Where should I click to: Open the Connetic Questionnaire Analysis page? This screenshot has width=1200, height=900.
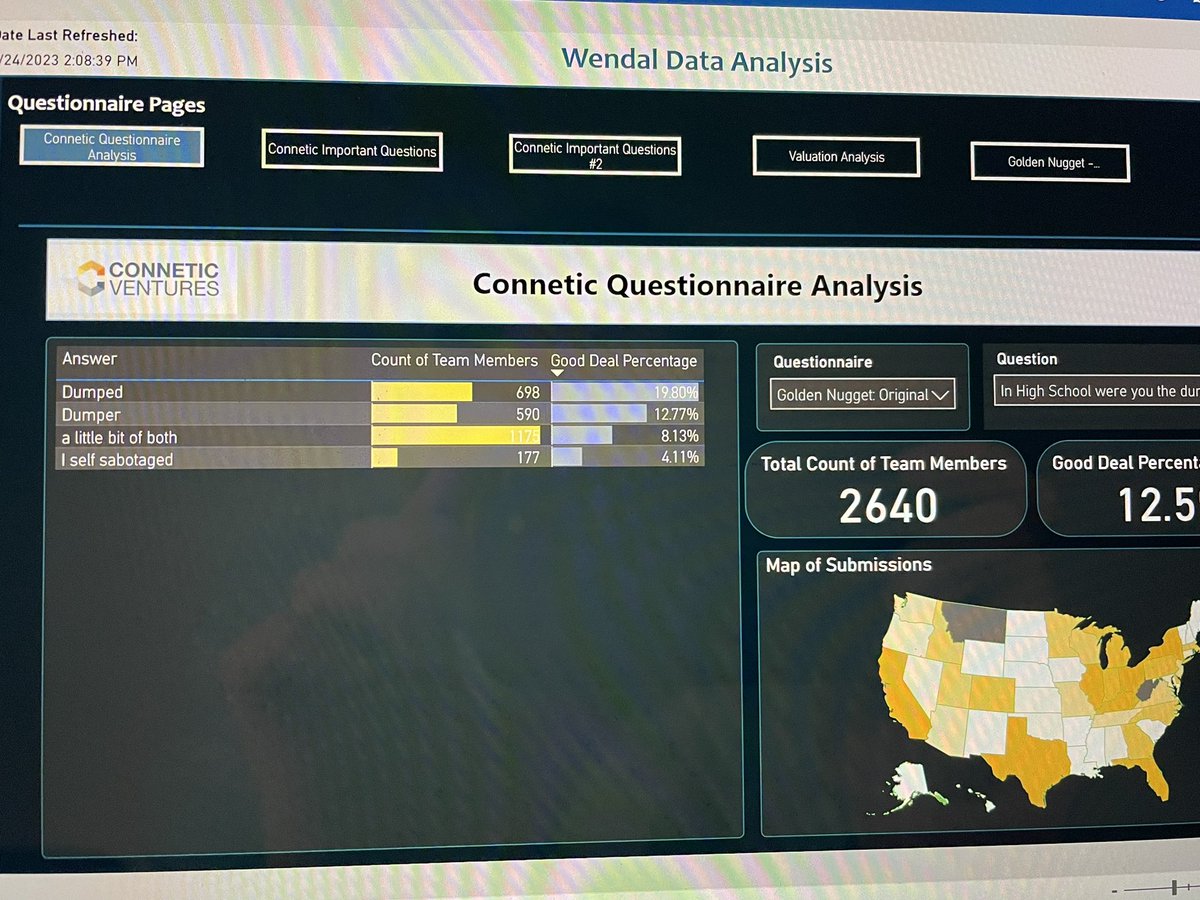(111, 147)
